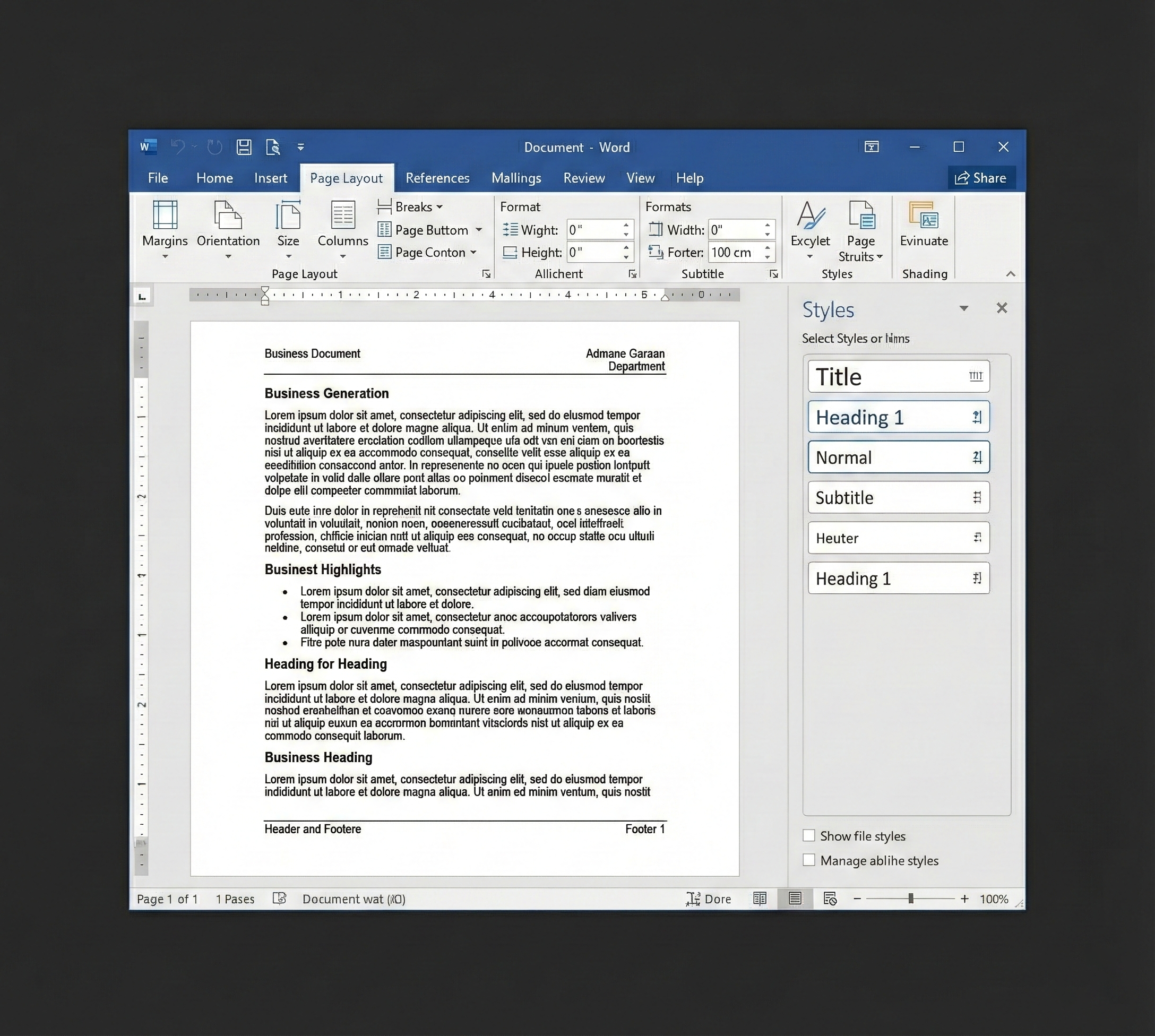1155x1036 pixels.
Task: Open the References tab
Action: 437,178
